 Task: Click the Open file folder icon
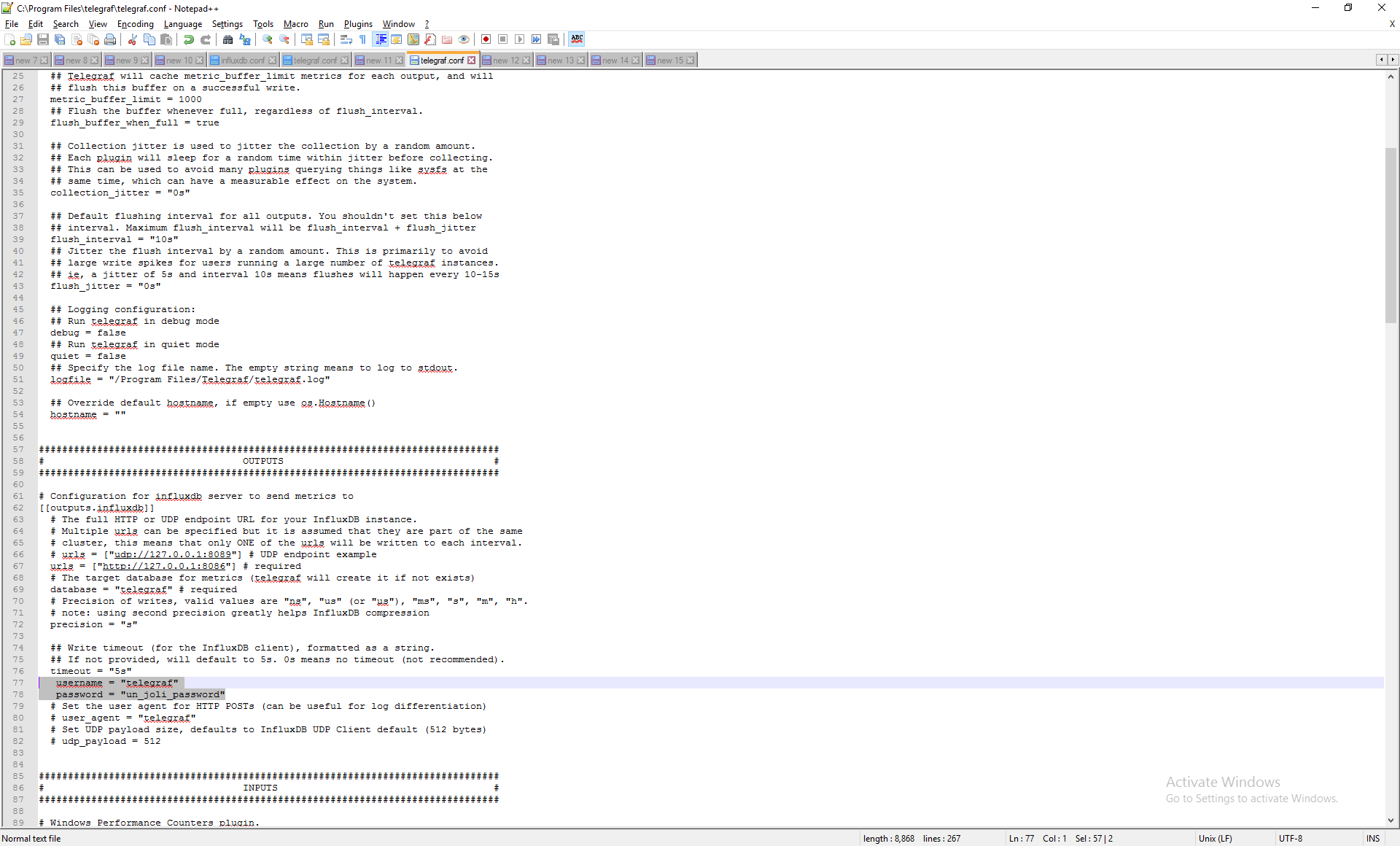26,39
